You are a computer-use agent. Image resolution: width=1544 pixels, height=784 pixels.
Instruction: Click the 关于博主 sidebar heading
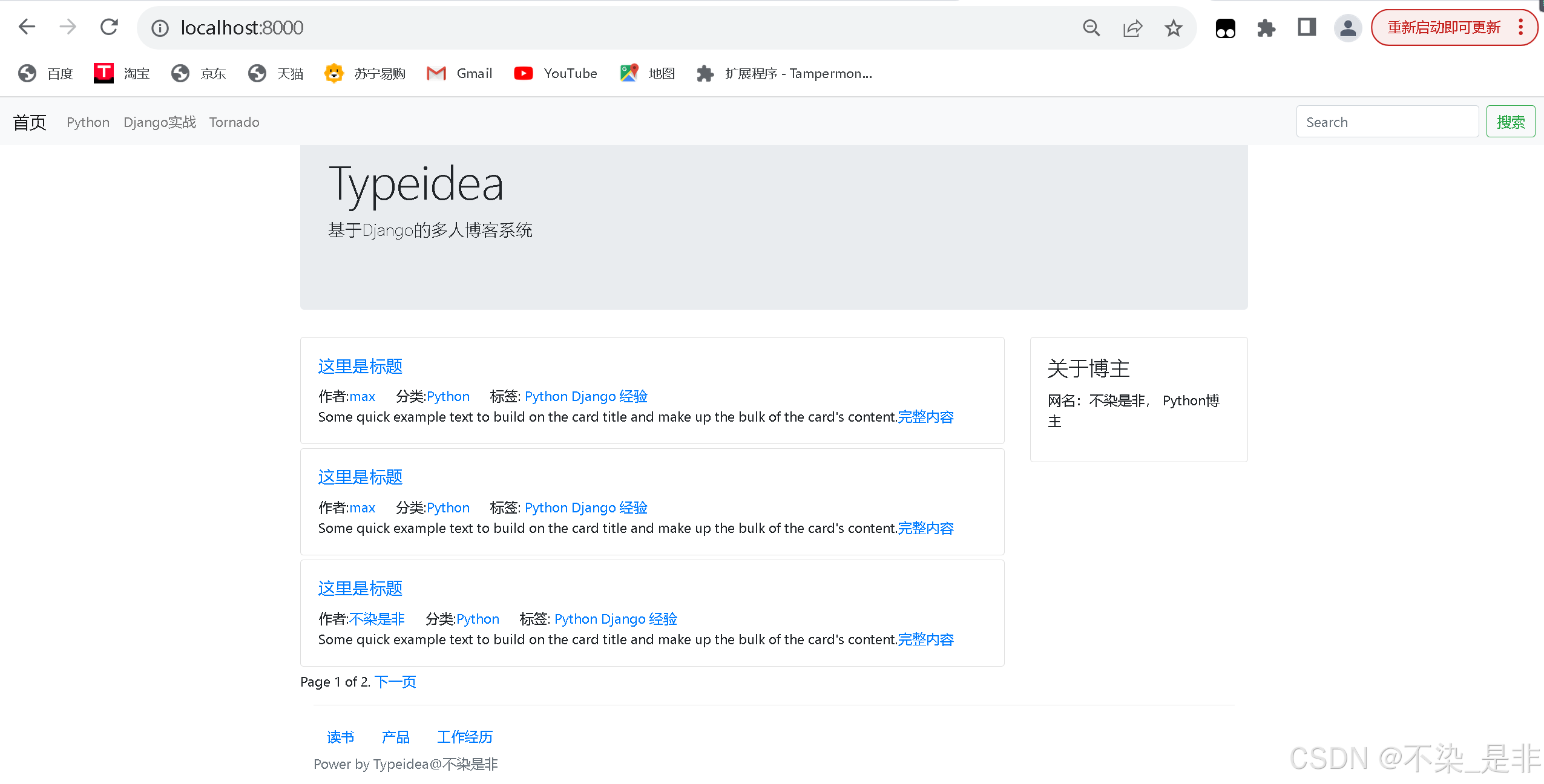tap(1088, 368)
